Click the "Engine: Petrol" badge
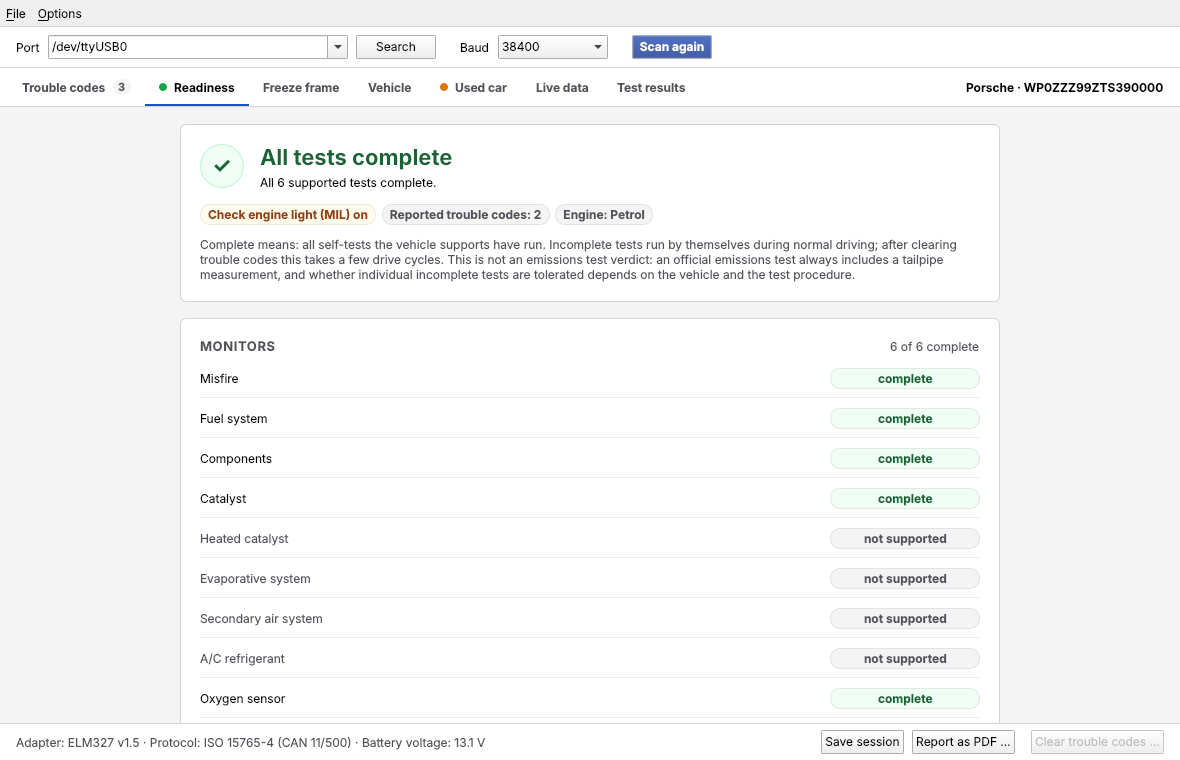 click(604, 214)
